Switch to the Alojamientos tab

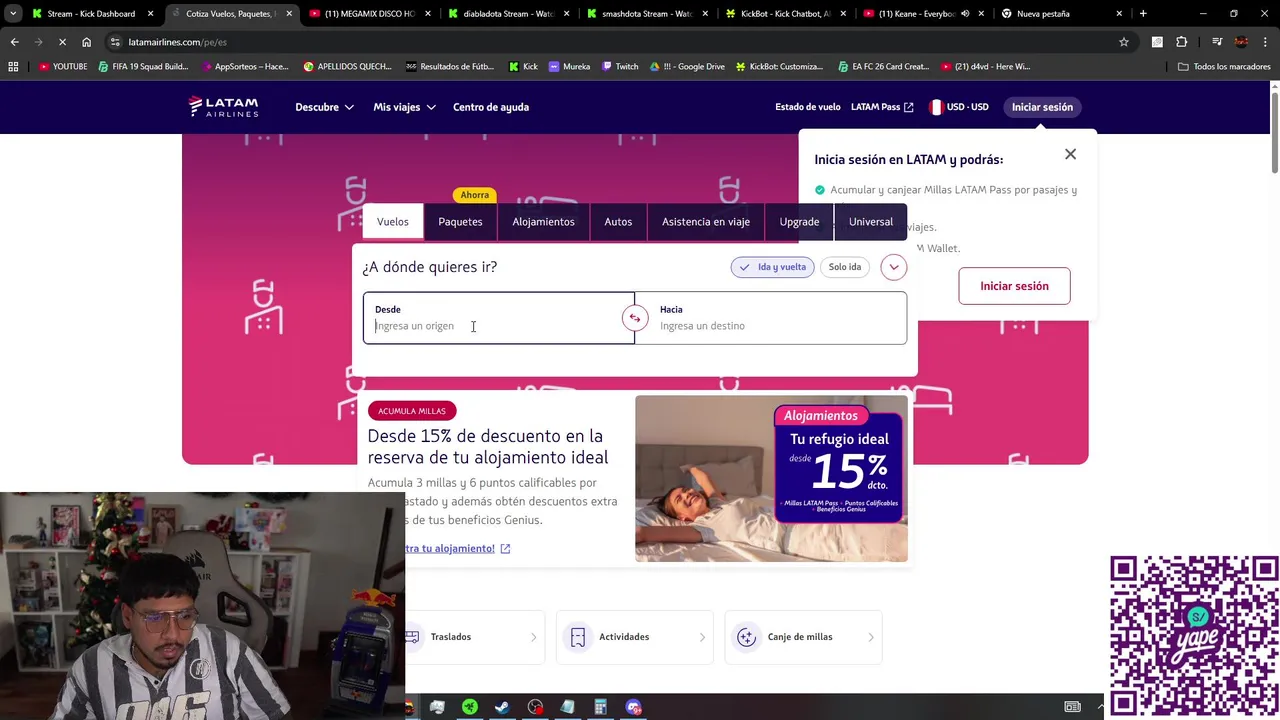[543, 222]
